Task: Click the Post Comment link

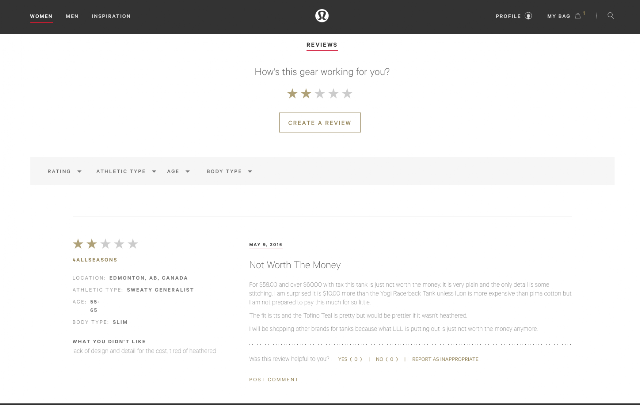Action: point(273,379)
